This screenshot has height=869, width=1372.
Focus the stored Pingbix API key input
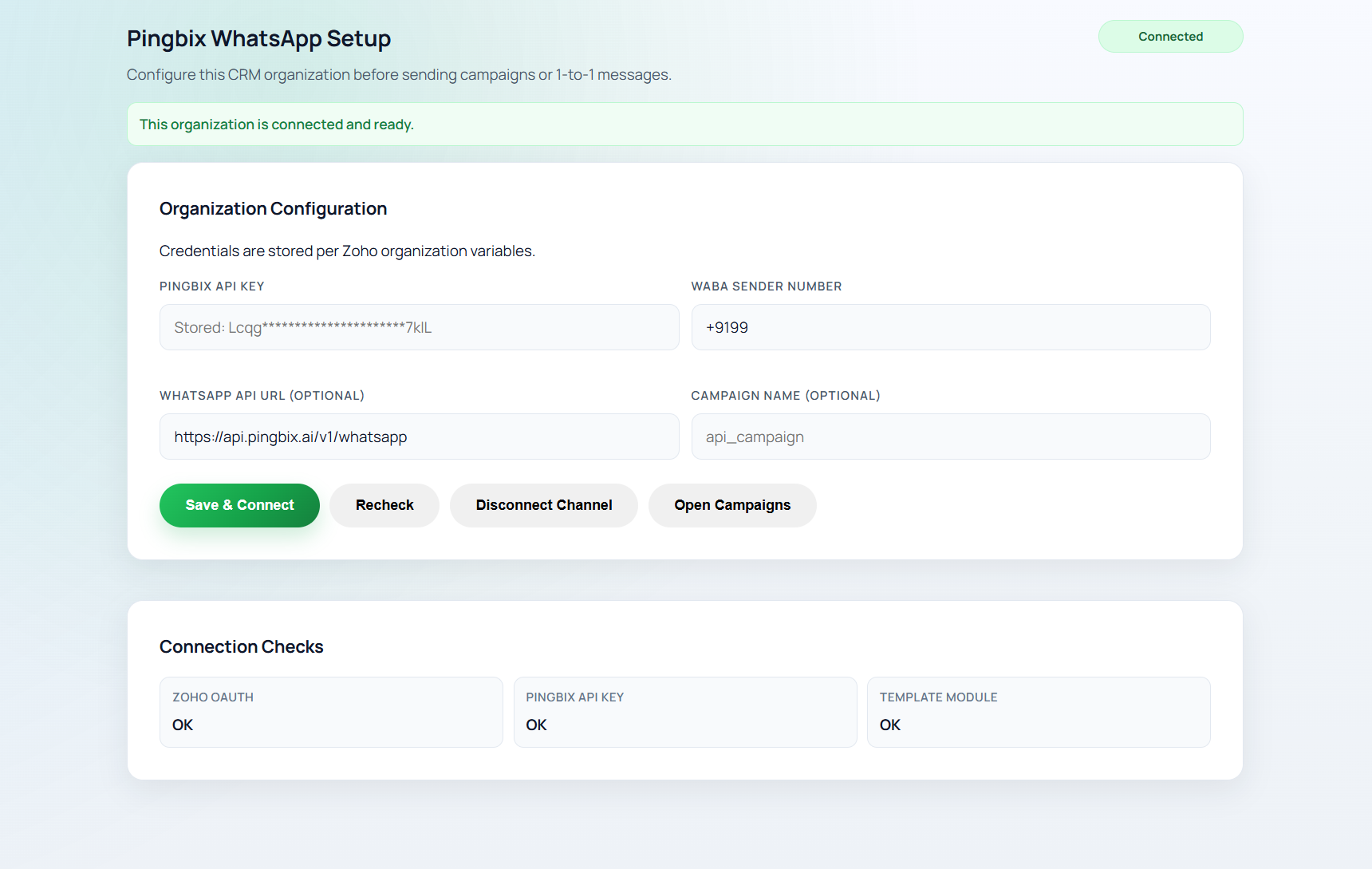(x=419, y=327)
